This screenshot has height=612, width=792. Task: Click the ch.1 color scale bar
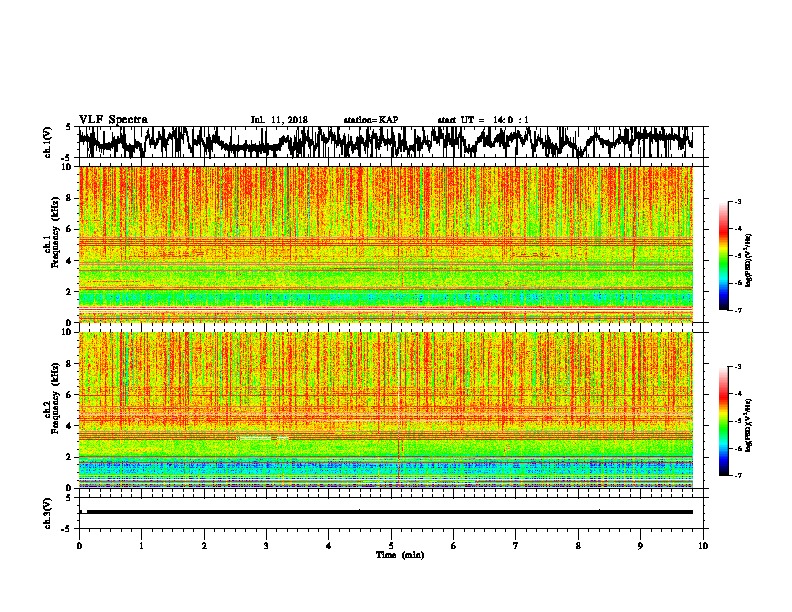click(724, 256)
